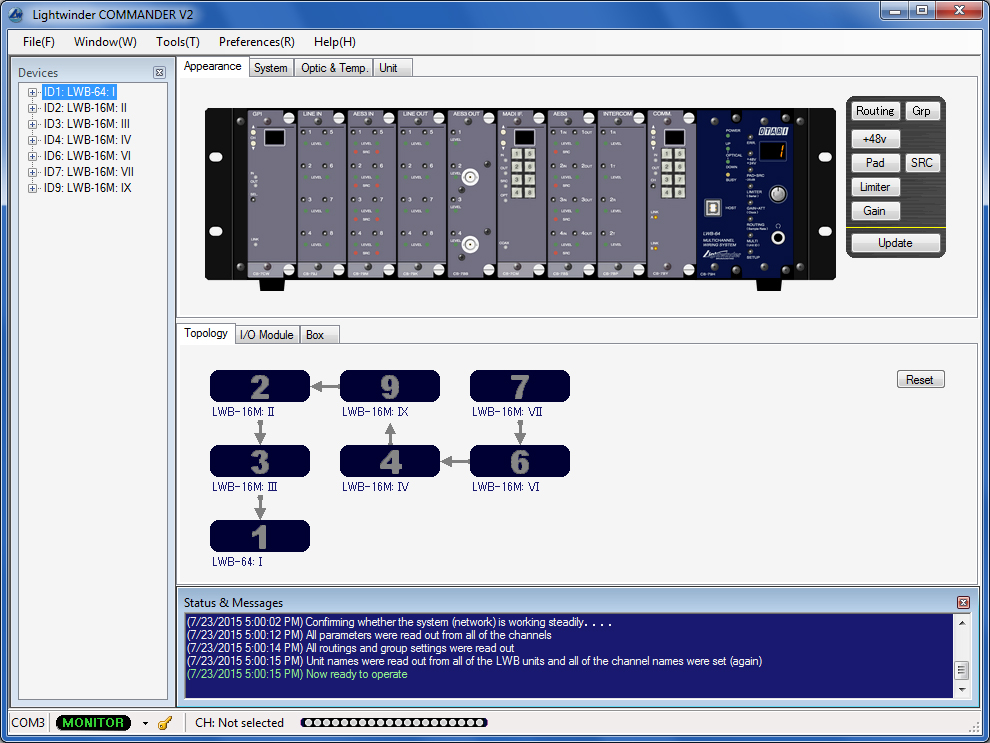This screenshot has height=743, width=990.
Task: Select topology node 4 (LWB-16M: IV)
Action: [390, 461]
